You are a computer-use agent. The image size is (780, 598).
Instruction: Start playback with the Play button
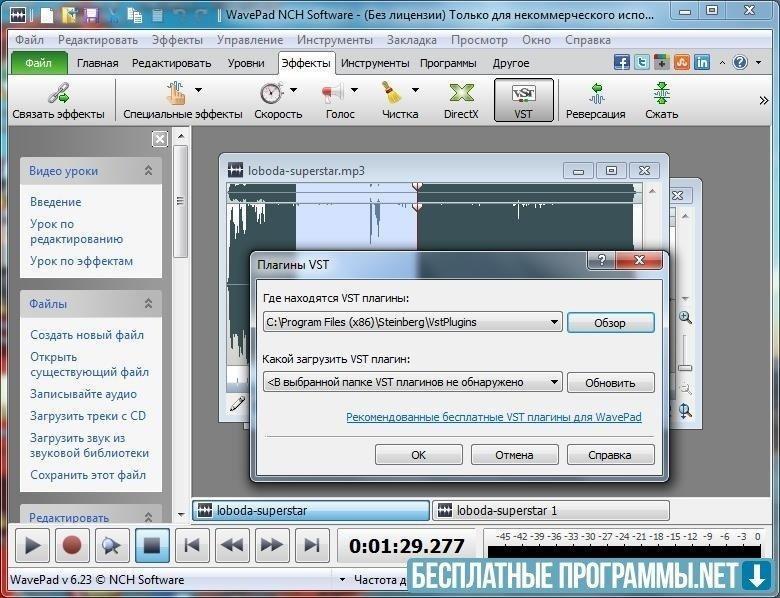coord(32,546)
